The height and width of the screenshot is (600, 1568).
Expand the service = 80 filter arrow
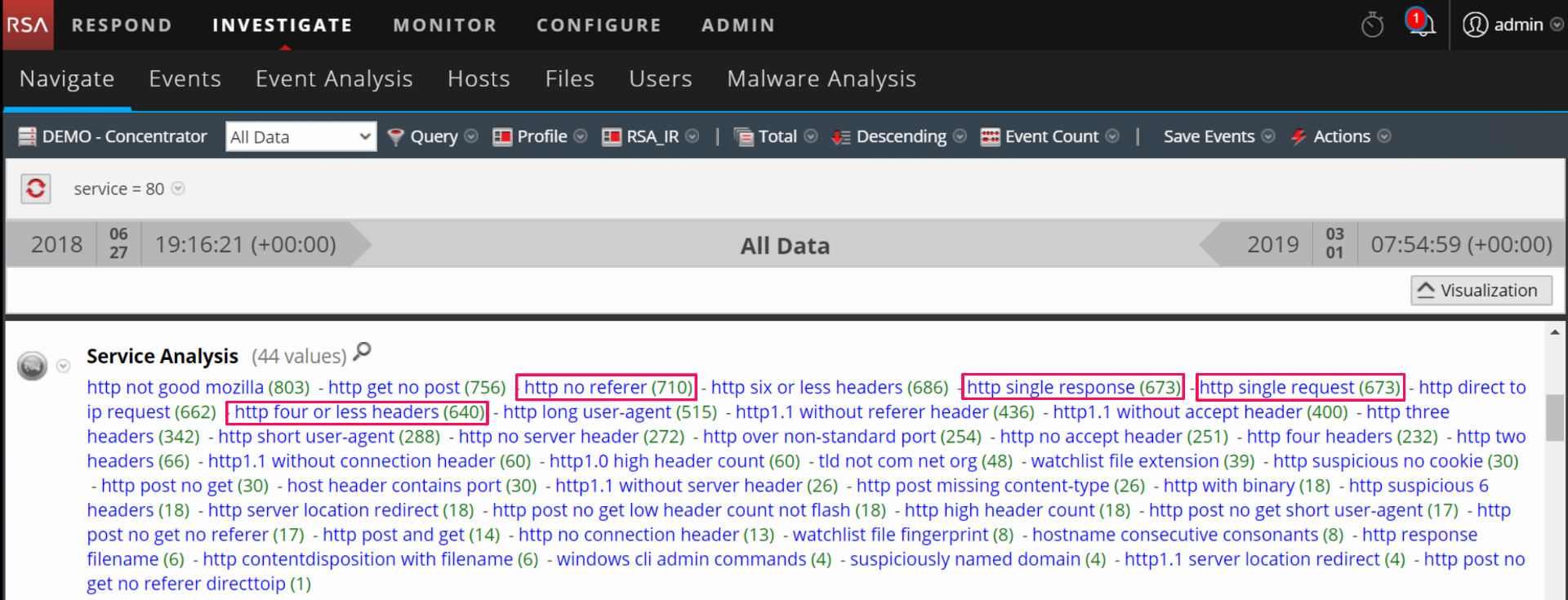tap(178, 189)
